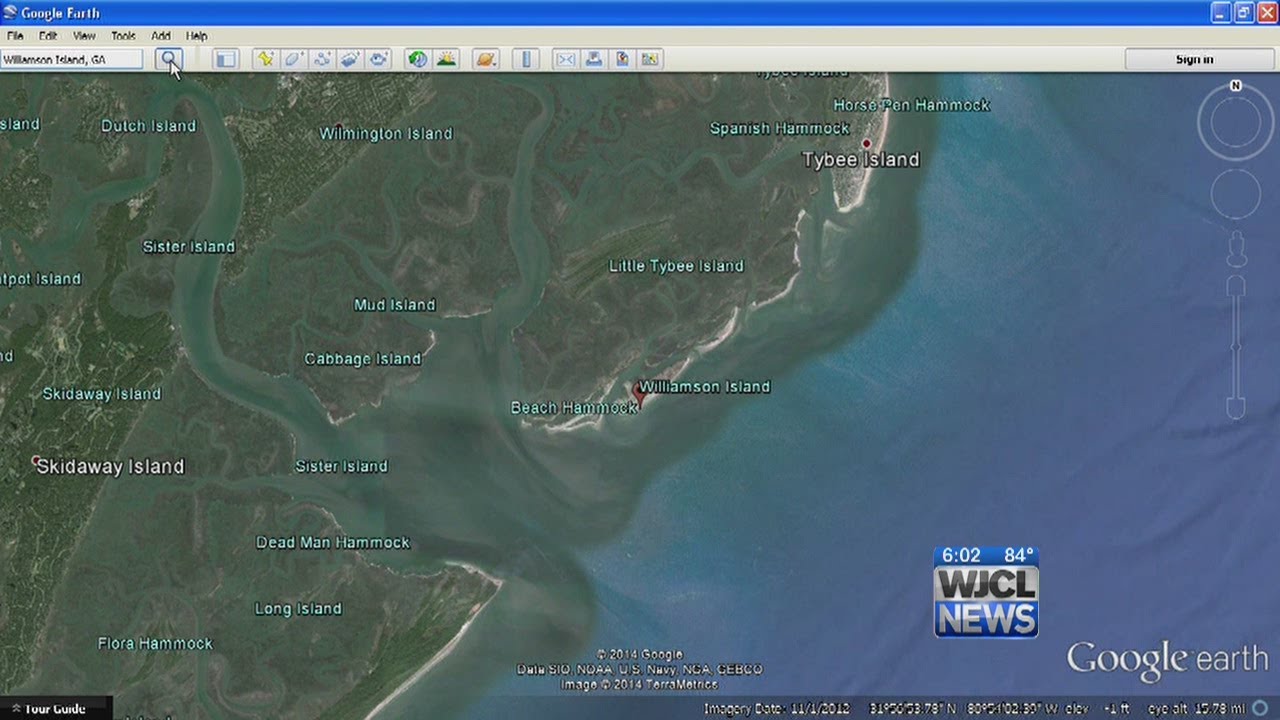Screen dimensions: 1280x720
Task: Click the eye alt 15.78 mi readout
Action: click(1195, 709)
